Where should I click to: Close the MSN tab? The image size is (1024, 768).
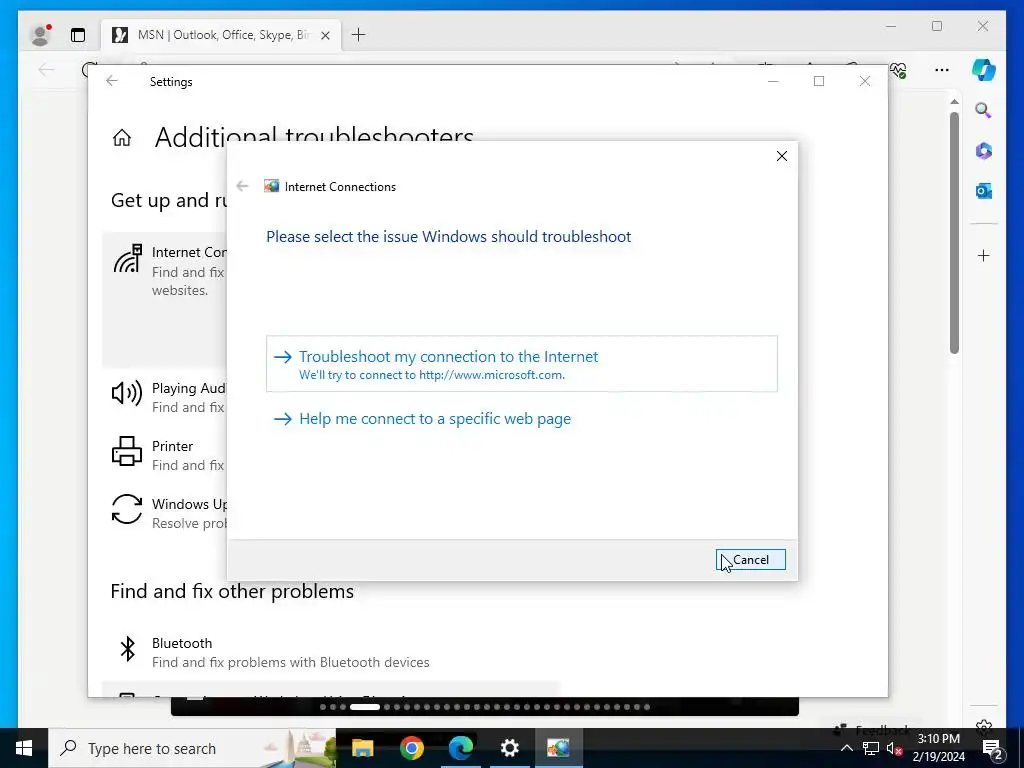click(x=325, y=35)
